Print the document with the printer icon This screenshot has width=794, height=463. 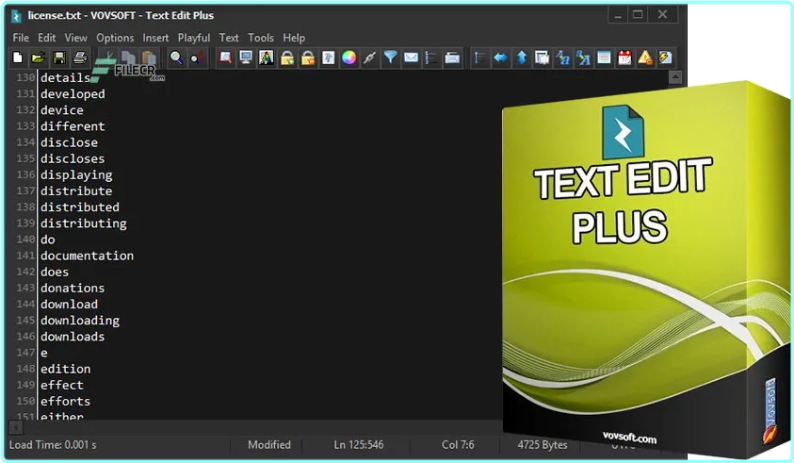pyautogui.click(x=80, y=58)
